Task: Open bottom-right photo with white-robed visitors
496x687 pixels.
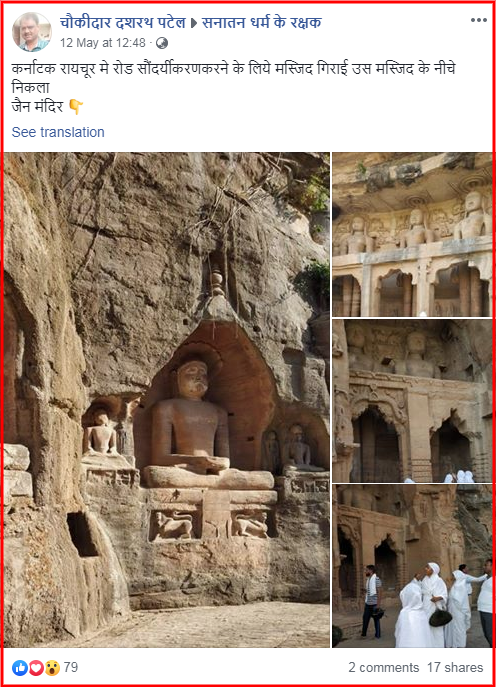Action: (x=412, y=566)
